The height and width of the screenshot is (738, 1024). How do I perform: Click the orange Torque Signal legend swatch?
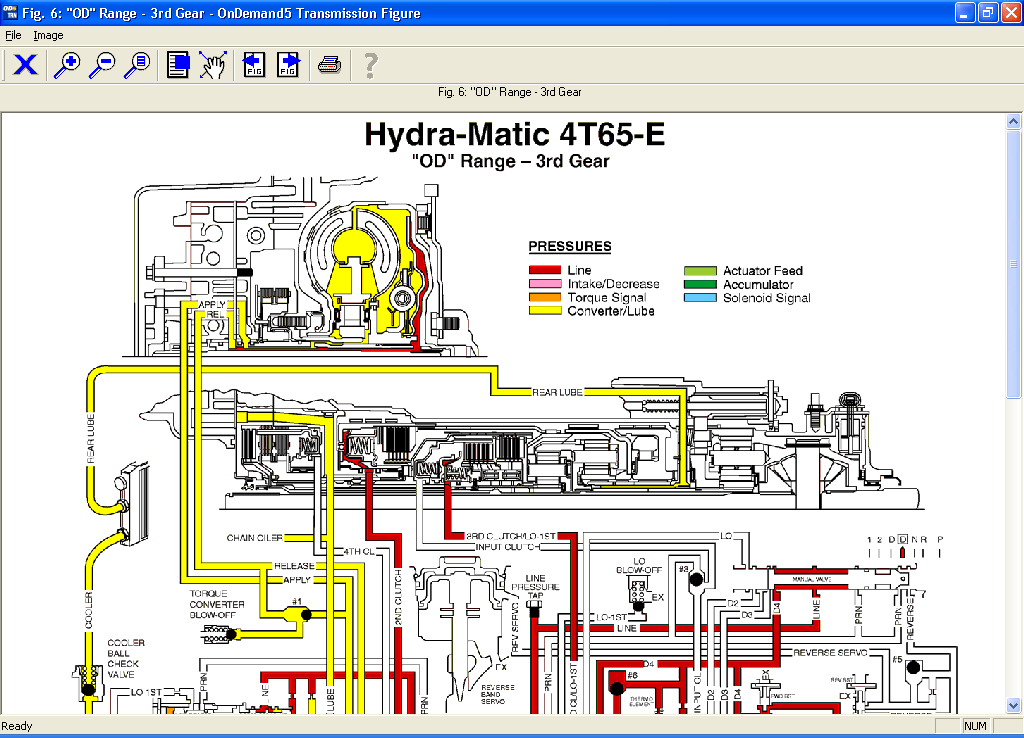545,297
